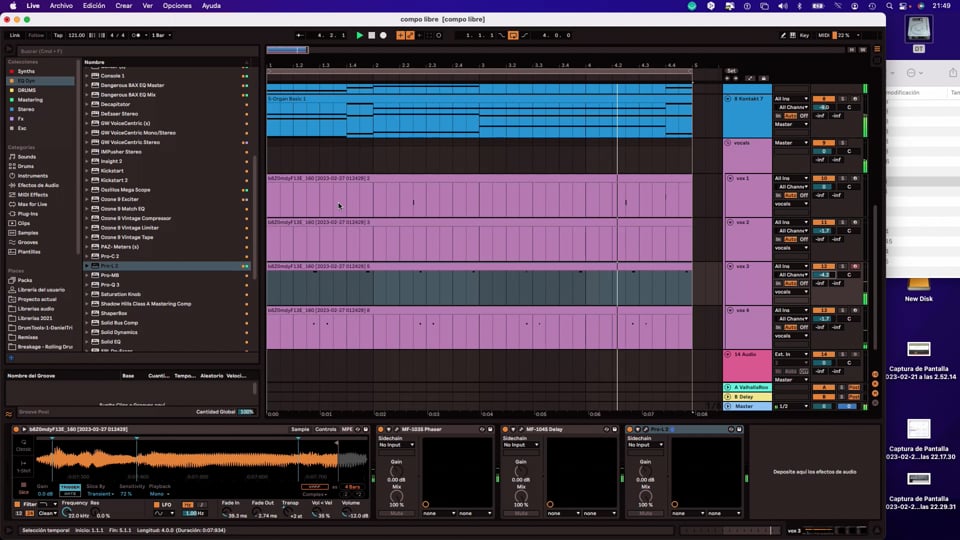Open the Plug-ins category
960x540 pixels.
click(x=28, y=214)
